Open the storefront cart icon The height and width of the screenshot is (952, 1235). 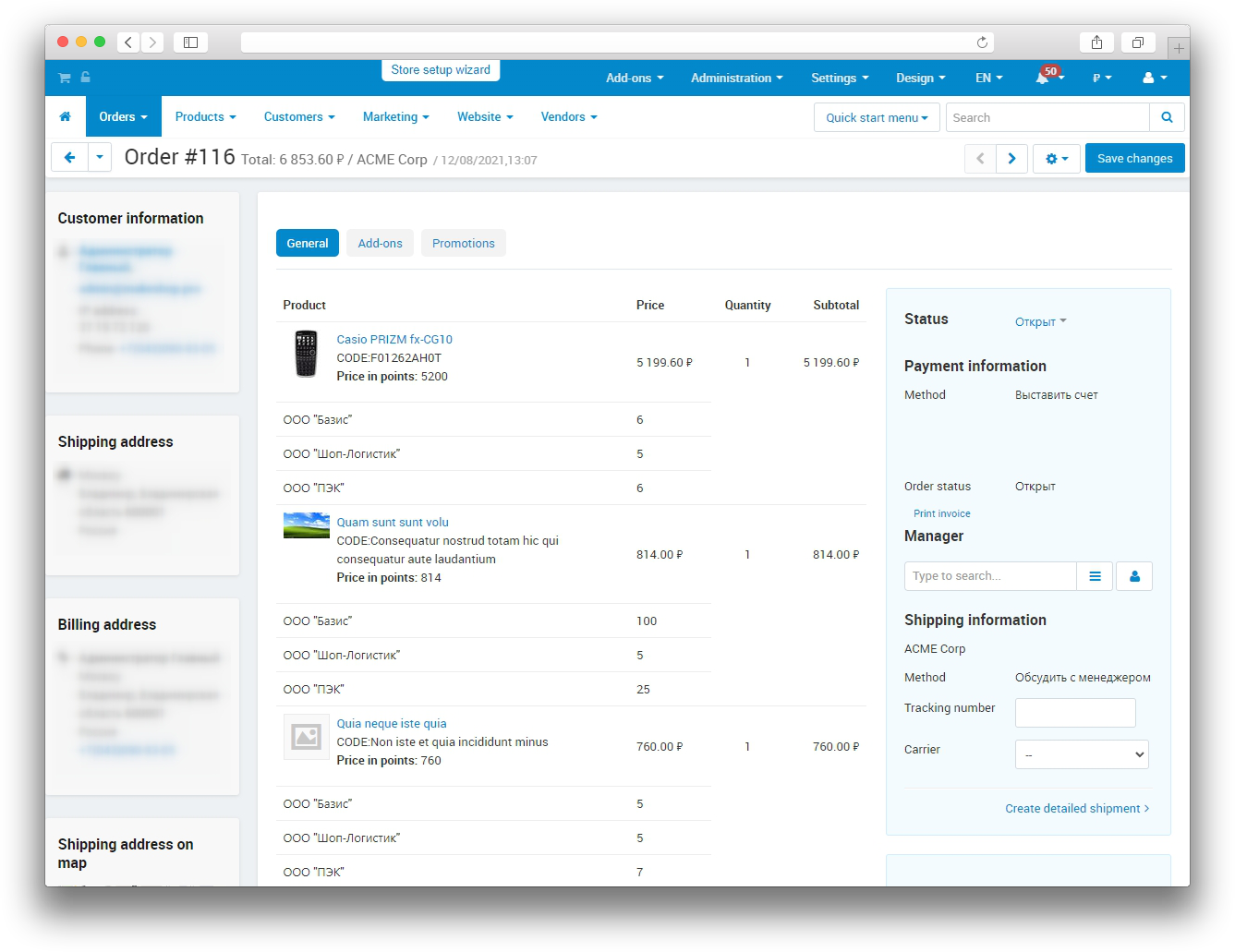tap(64, 78)
